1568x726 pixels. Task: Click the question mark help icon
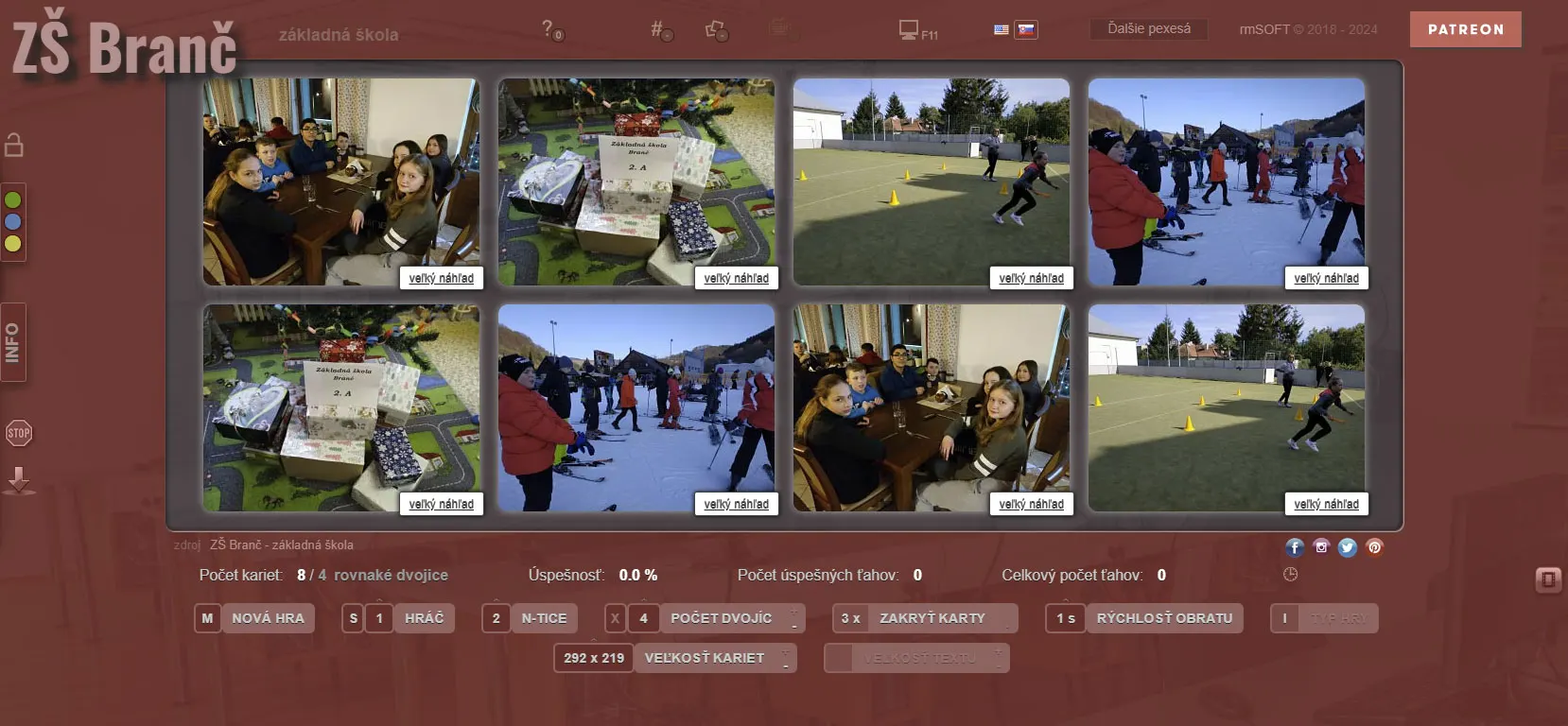coord(549,29)
